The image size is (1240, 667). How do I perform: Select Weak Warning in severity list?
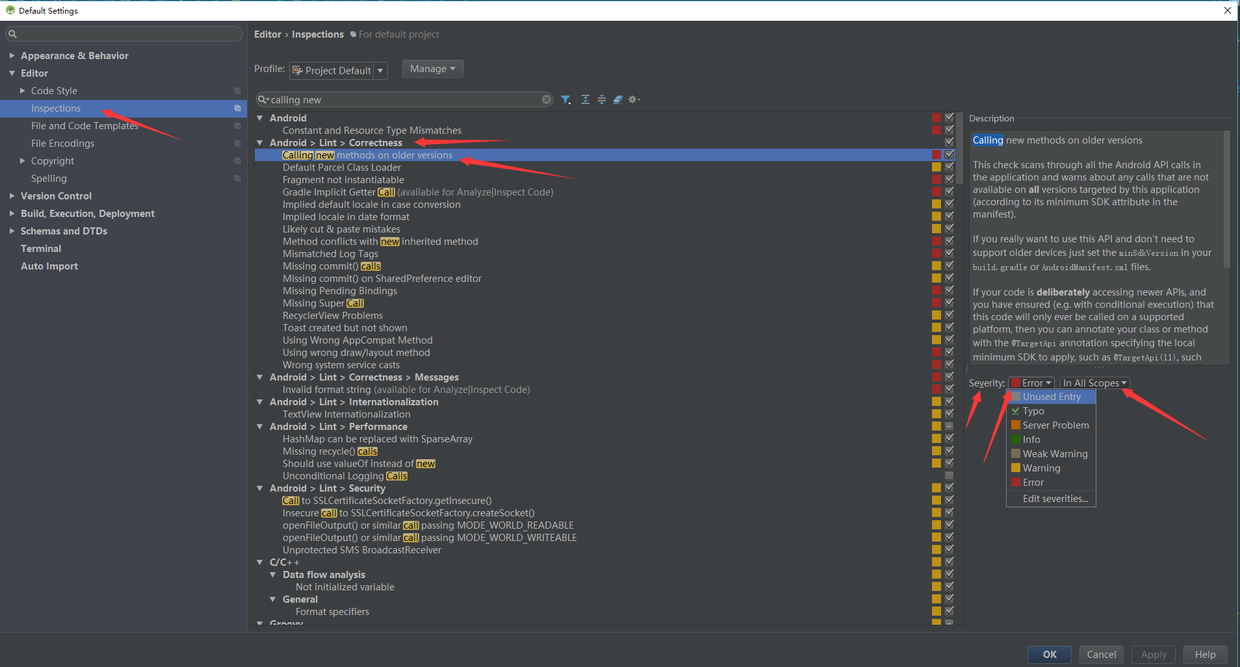[1052, 454]
